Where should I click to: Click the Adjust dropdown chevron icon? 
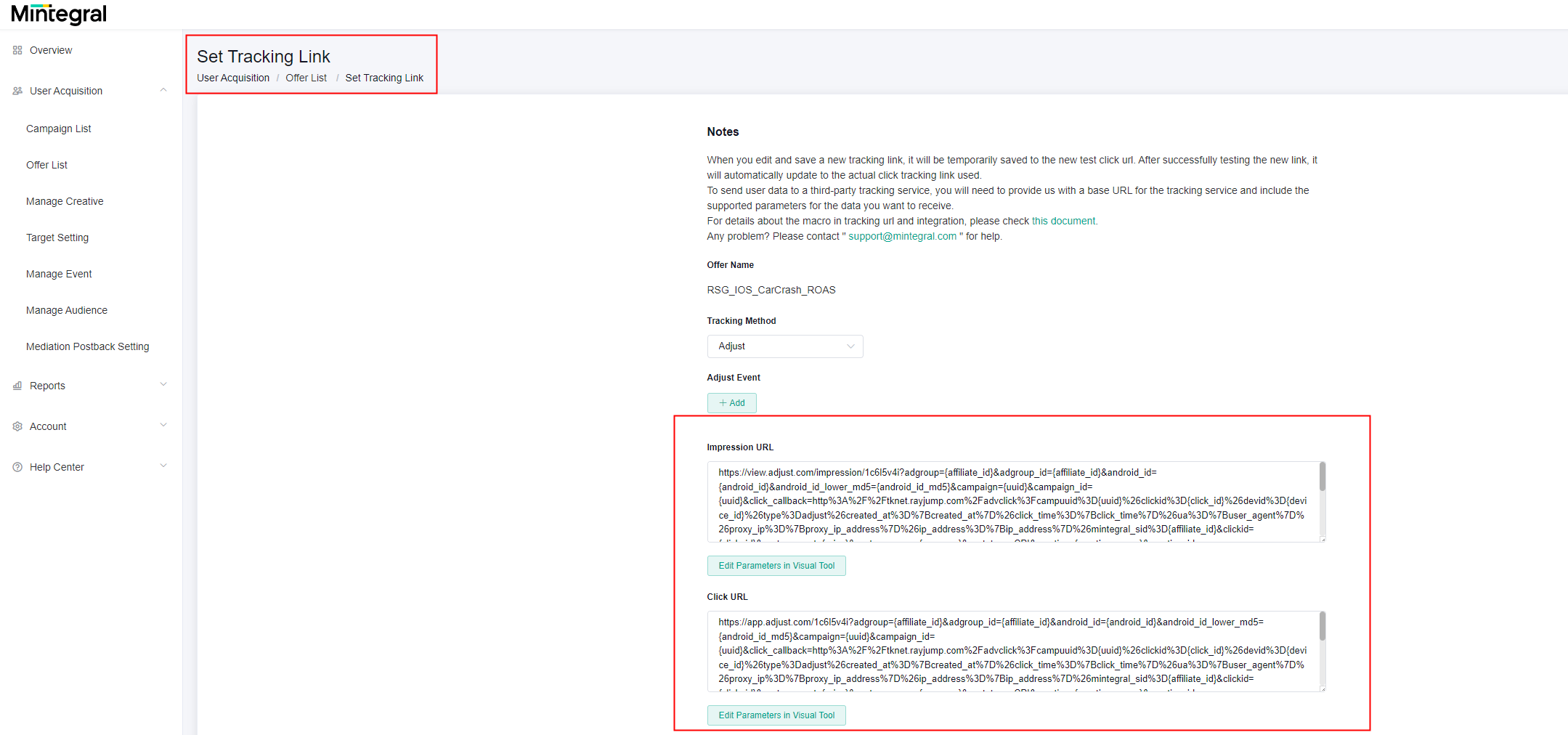click(x=850, y=346)
